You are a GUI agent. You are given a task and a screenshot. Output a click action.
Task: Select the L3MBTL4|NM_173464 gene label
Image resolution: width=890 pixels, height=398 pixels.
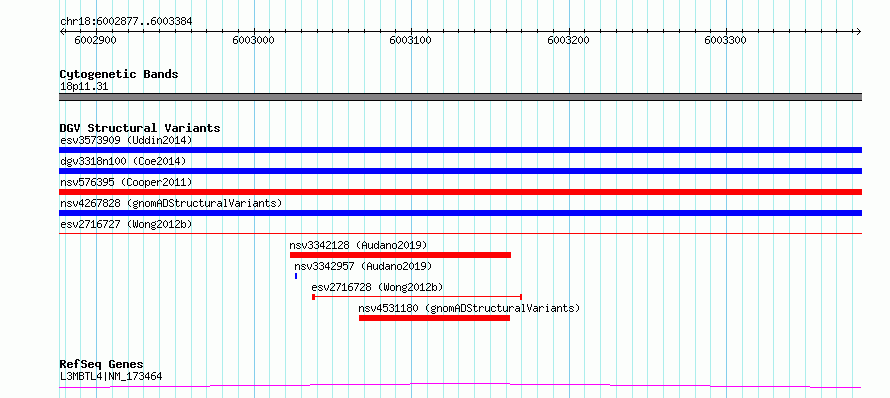[x=111, y=376]
